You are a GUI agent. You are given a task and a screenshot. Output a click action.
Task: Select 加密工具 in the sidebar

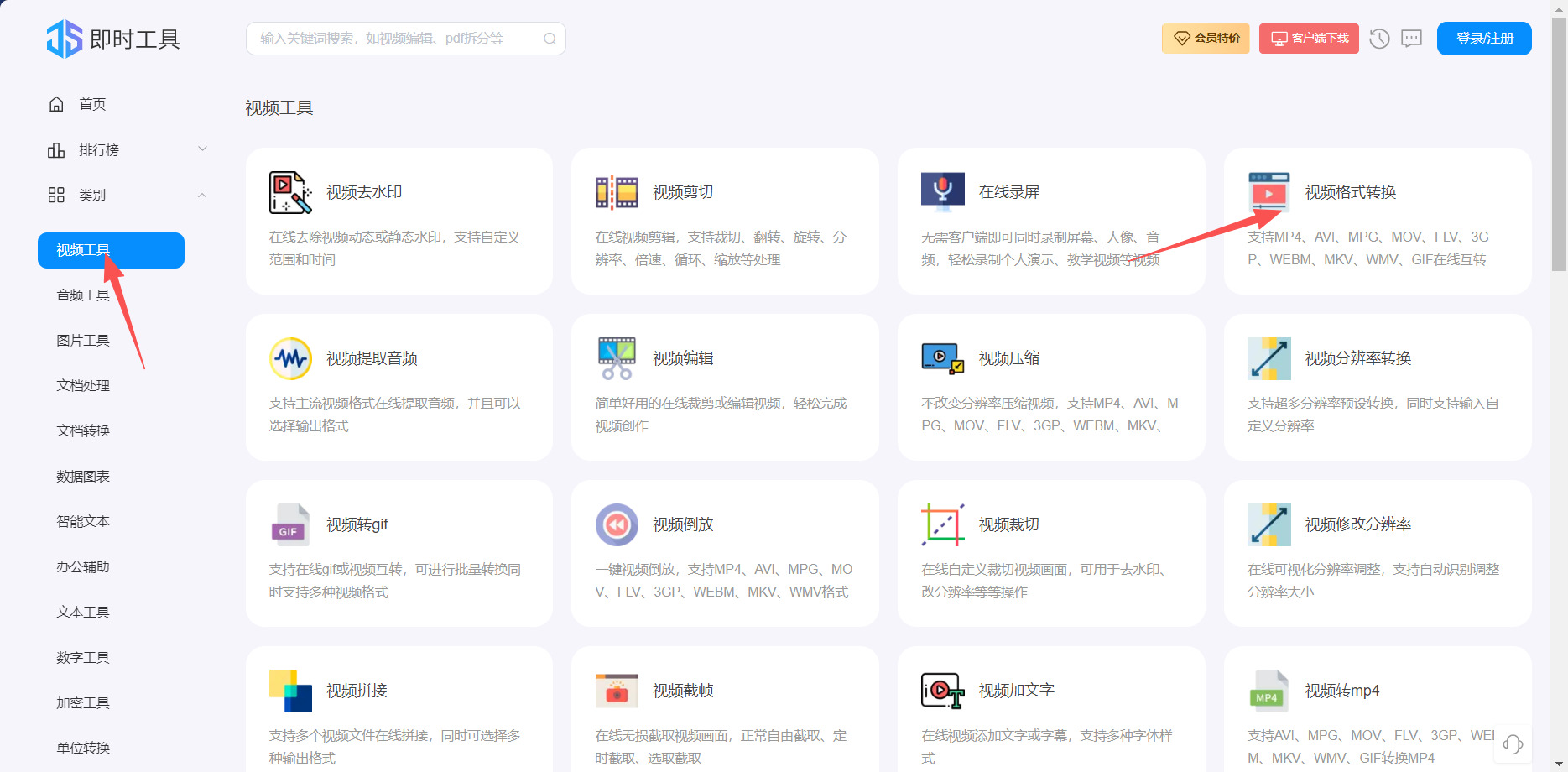pyautogui.click(x=83, y=703)
